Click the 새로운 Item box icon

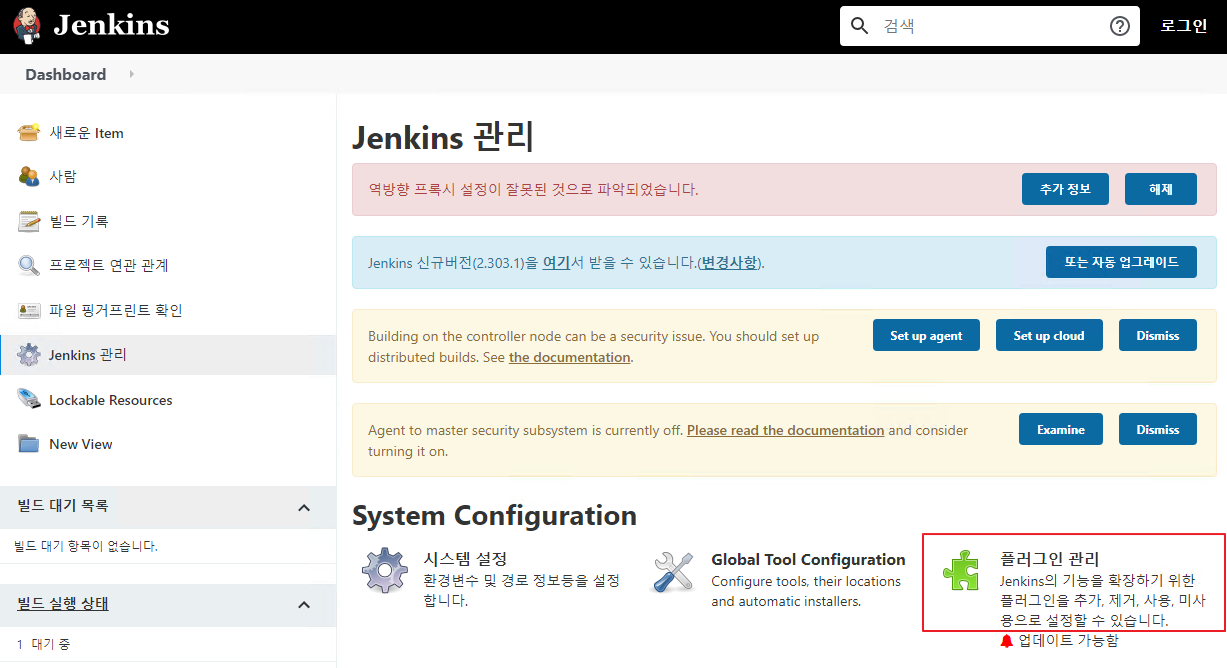tap(29, 133)
